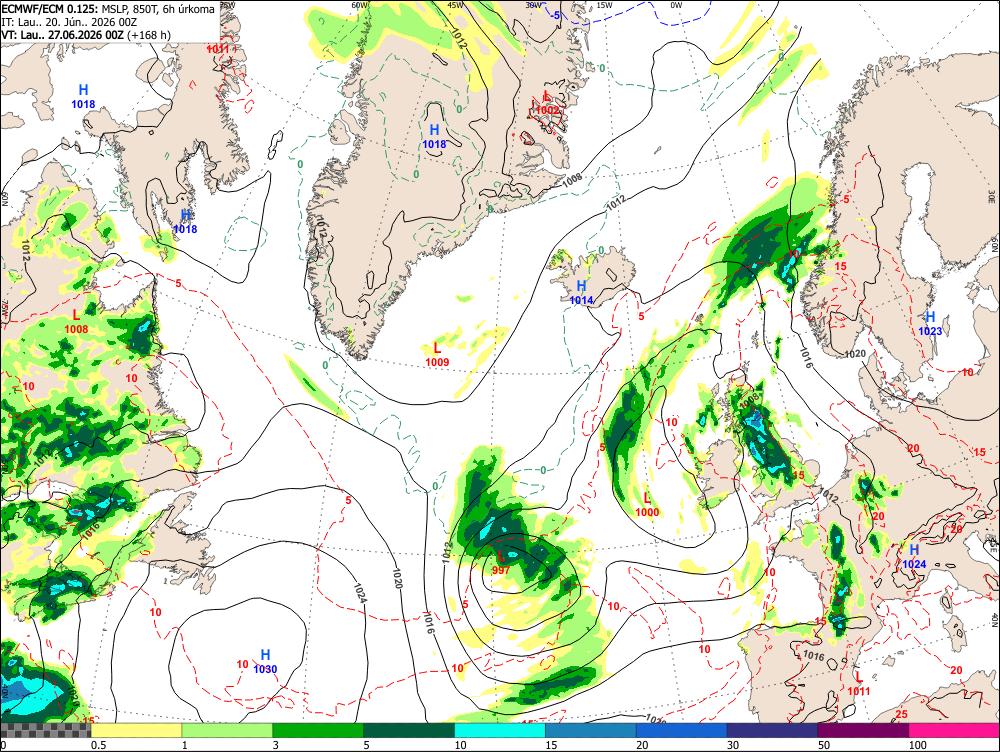Click the H 1014 high over Iceland
This screenshot has width=1000, height=752.
(x=581, y=293)
